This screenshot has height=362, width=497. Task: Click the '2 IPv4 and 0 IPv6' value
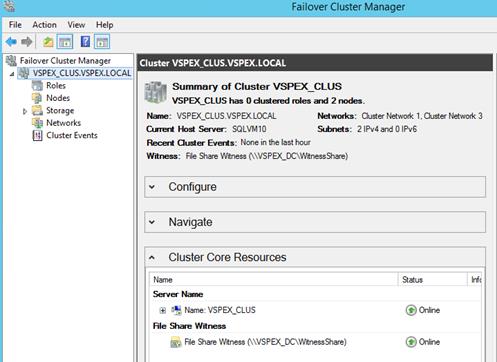coord(387,129)
